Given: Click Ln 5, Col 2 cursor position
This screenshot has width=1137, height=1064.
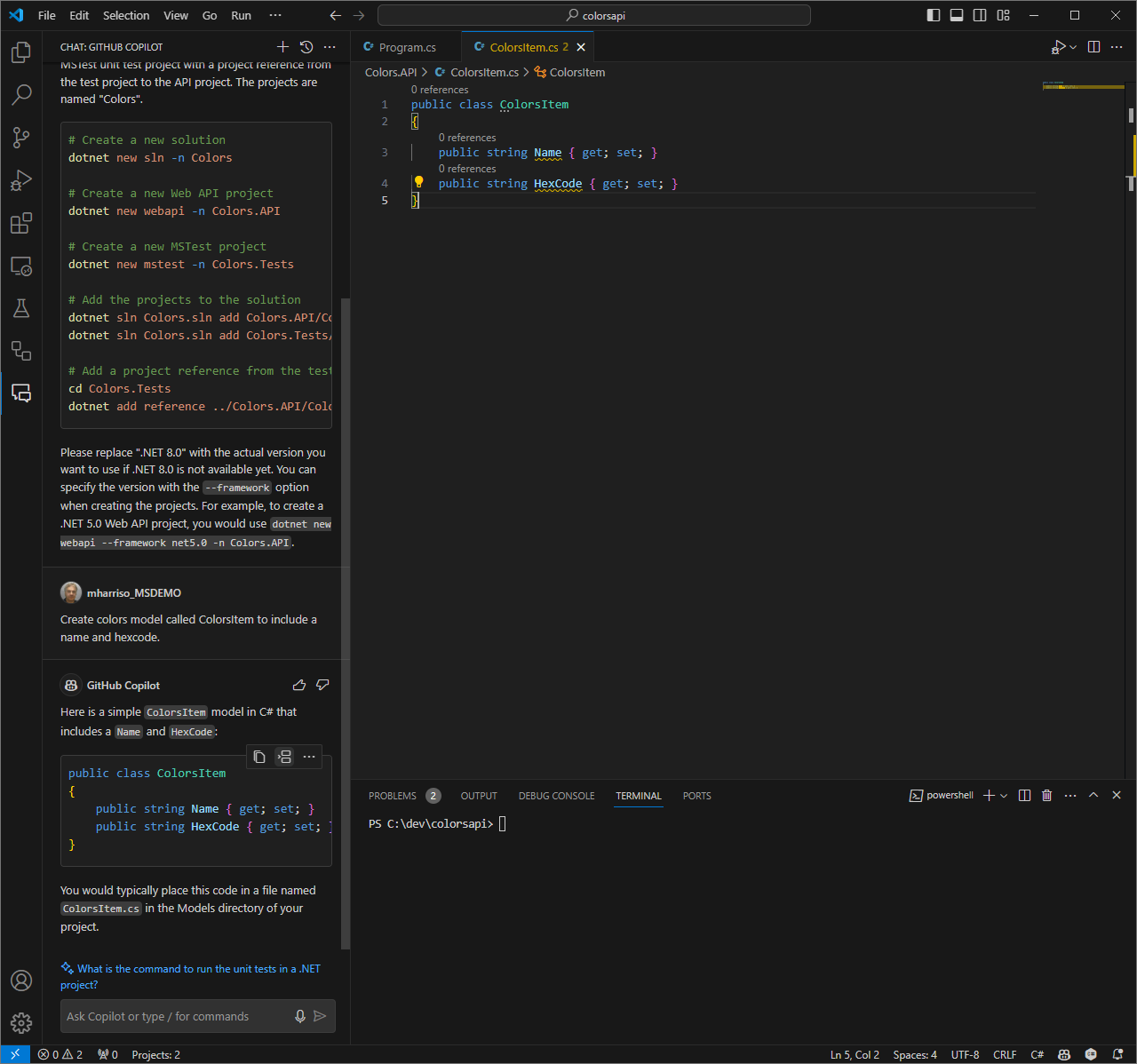Looking at the screenshot, I should [855, 1054].
